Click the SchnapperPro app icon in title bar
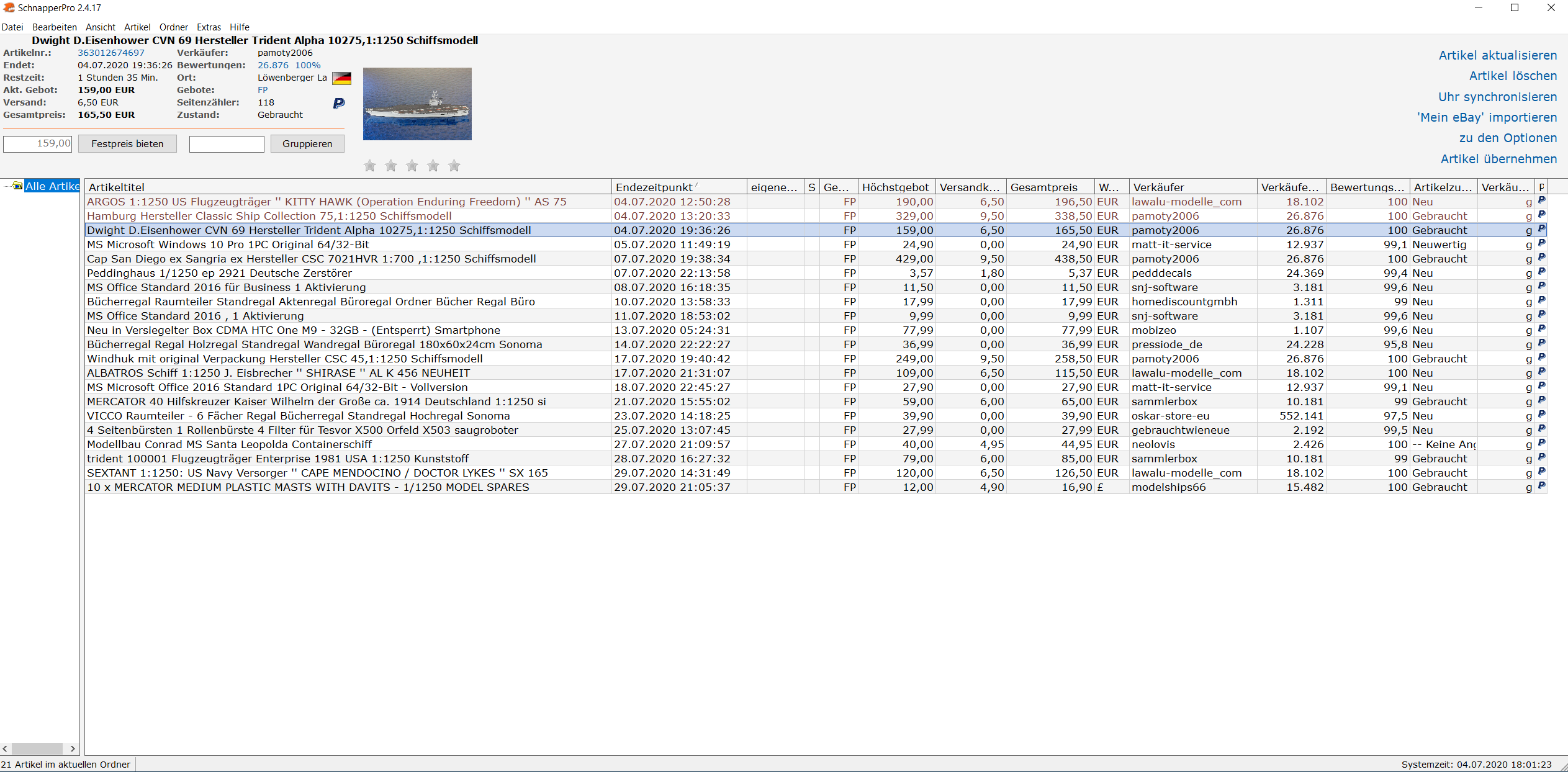Screen dimensions: 1568x772 pos(9,7)
